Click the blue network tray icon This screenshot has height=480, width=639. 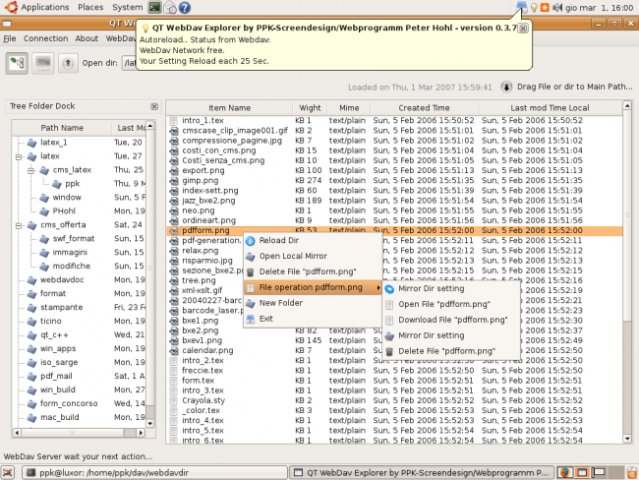pyautogui.click(x=521, y=7)
